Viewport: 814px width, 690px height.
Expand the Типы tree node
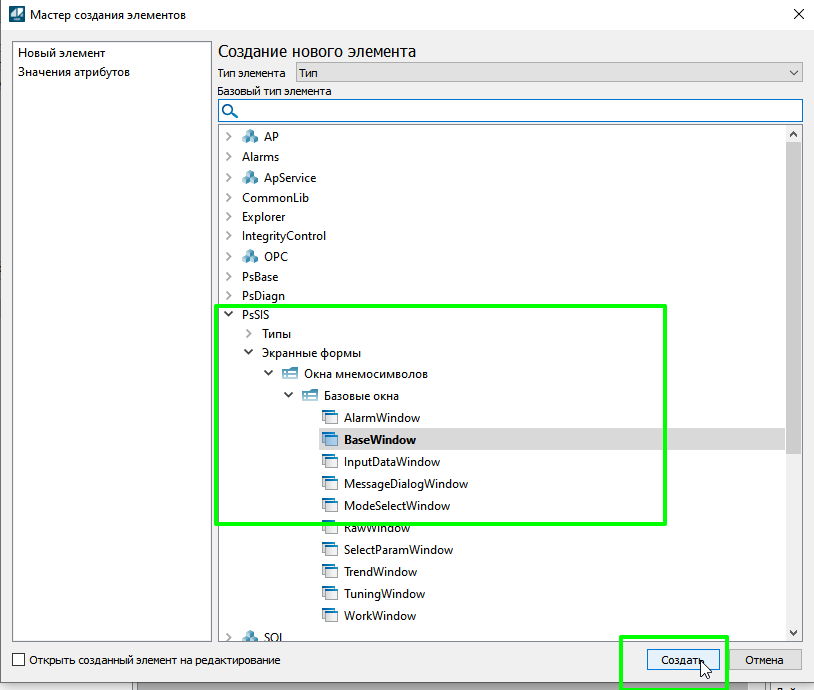click(249, 333)
